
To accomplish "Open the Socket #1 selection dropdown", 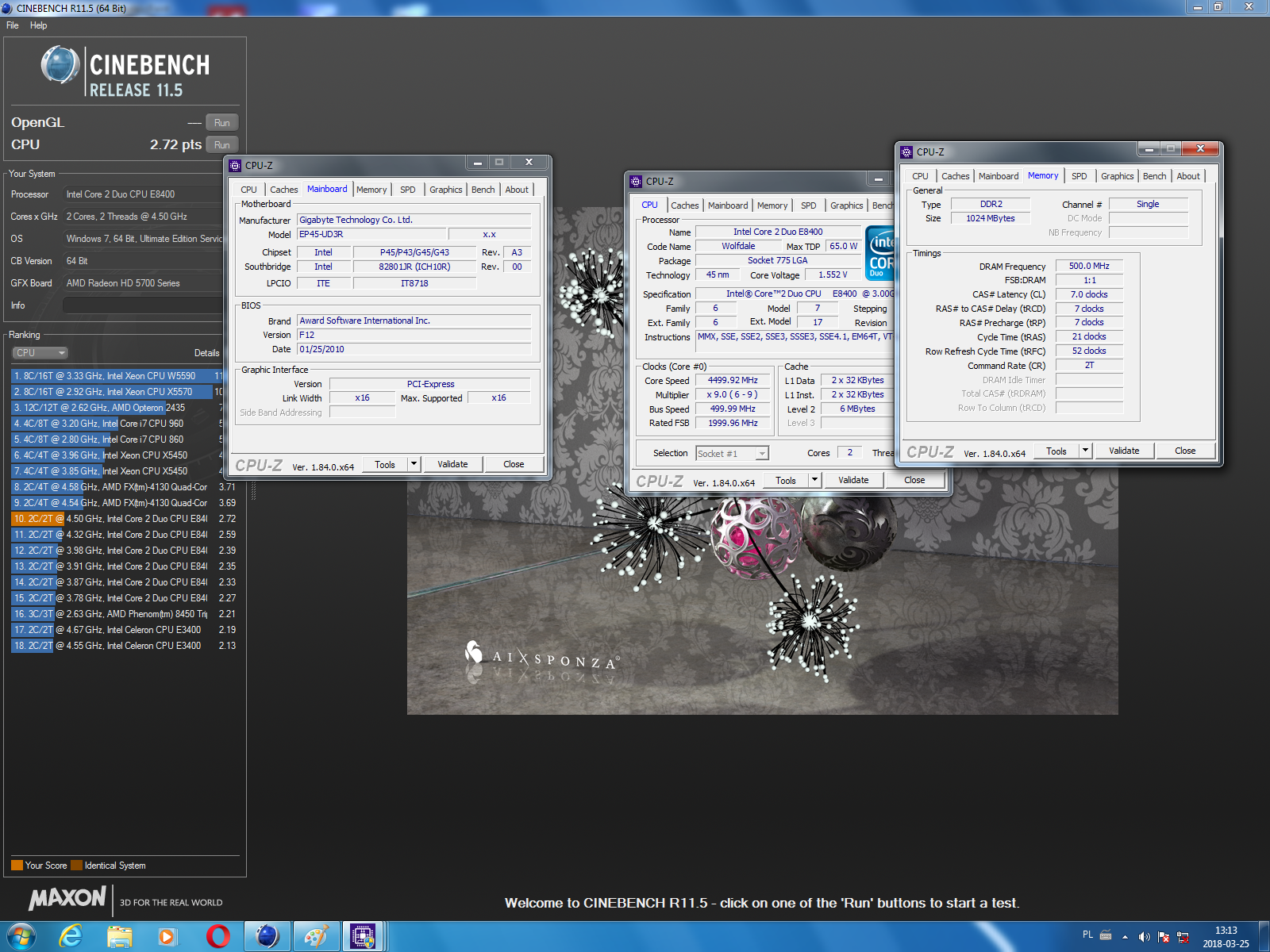I will pyautogui.click(x=732, y=454).
